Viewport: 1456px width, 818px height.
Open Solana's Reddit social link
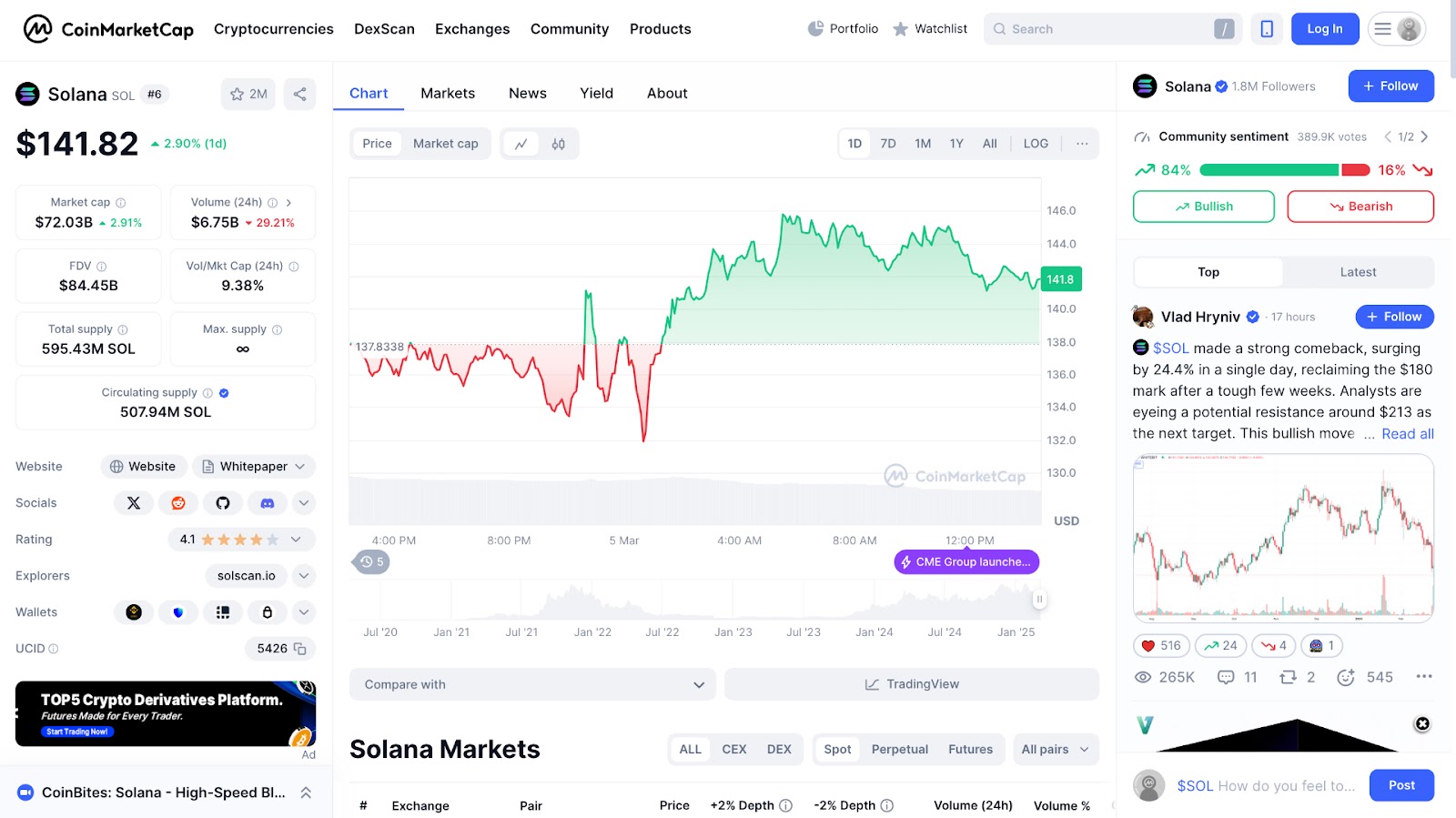pyautogui.click(x=178, y=503)
